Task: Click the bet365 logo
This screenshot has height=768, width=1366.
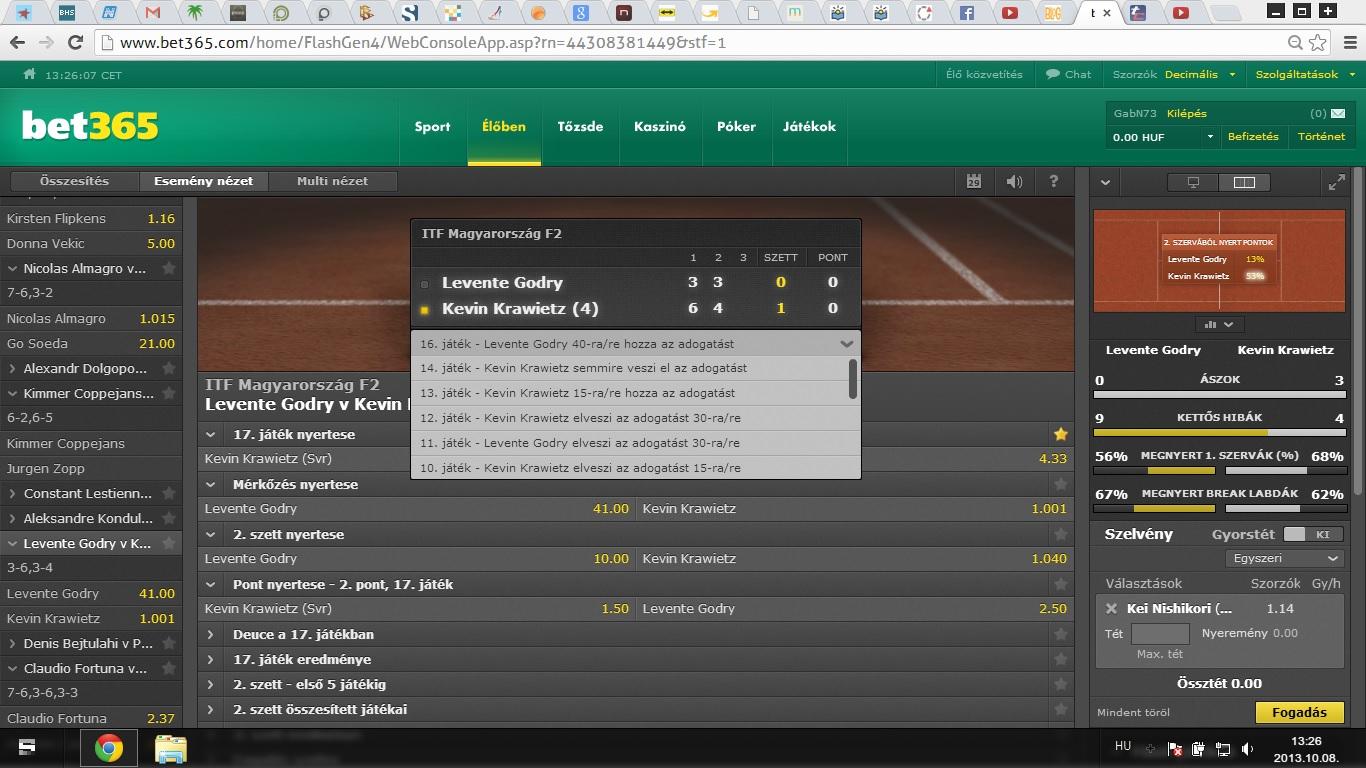Action: point(90,126)
